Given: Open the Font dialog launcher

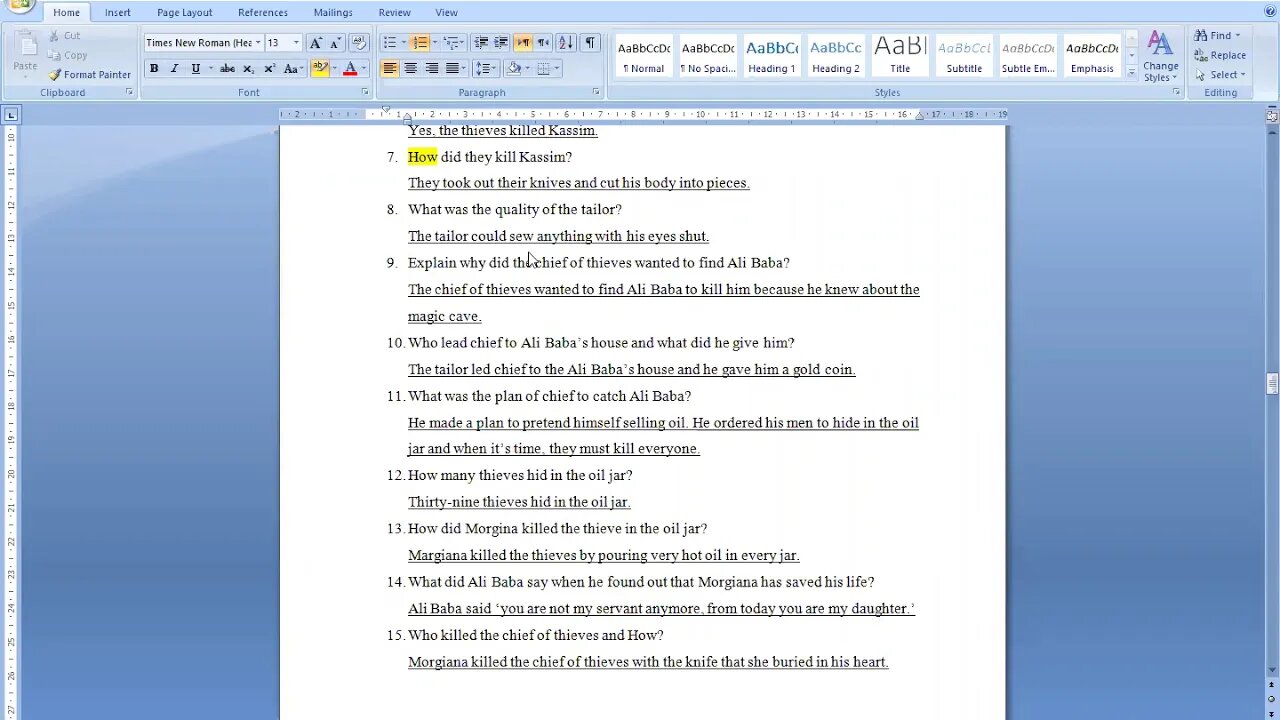Looking at the screenshot, I should 365,92.
